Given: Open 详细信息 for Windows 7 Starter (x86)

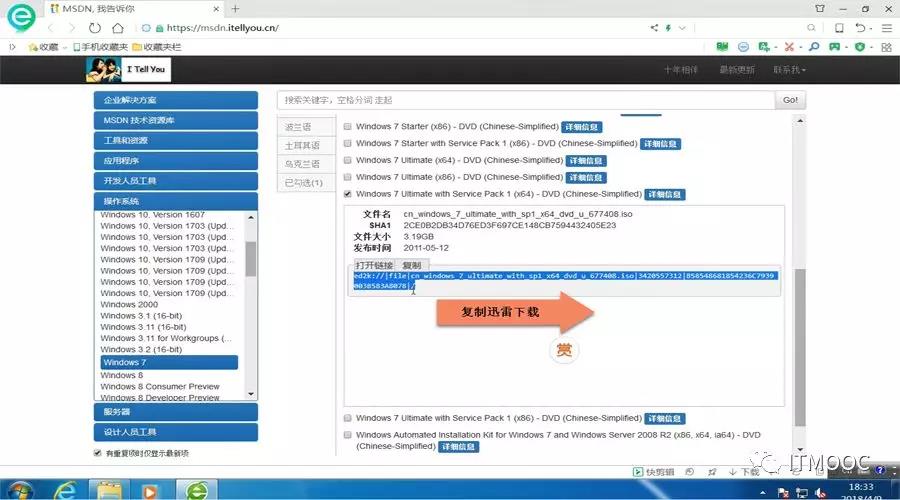Looking at the screenshot, I should point(581,127).
